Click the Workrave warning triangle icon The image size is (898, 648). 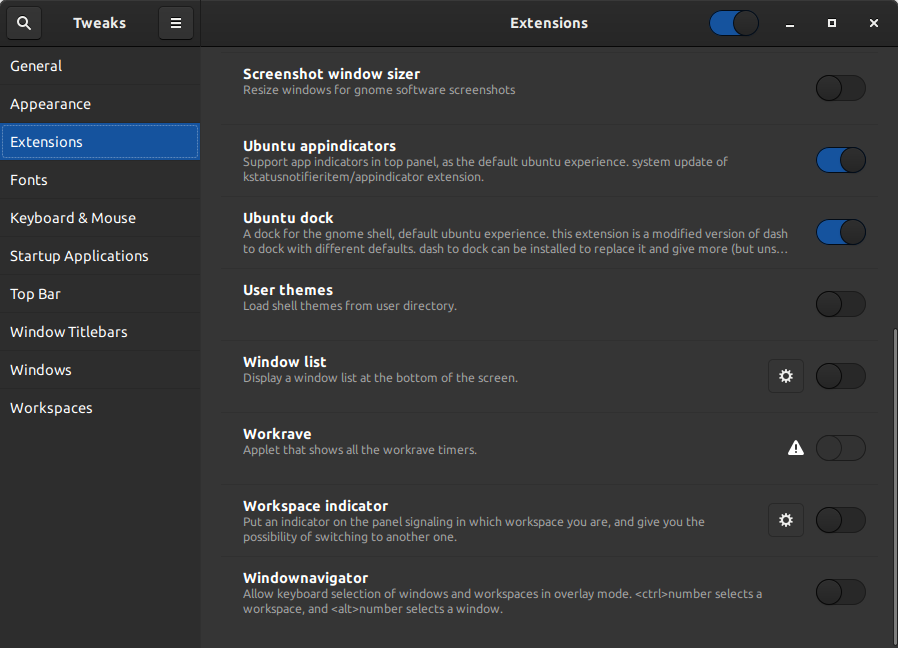796,448
